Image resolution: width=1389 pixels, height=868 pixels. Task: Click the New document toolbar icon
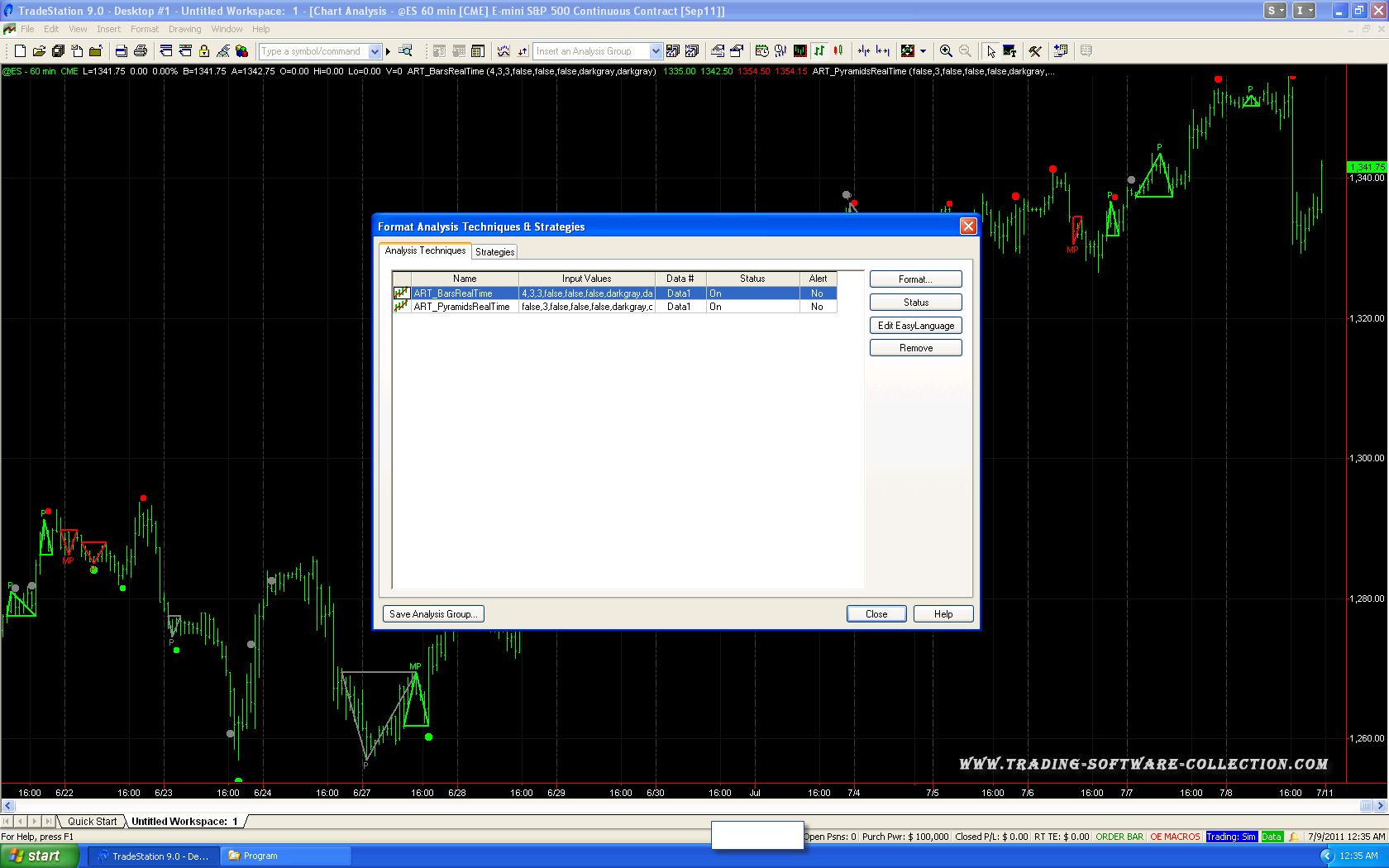point(20,51)
